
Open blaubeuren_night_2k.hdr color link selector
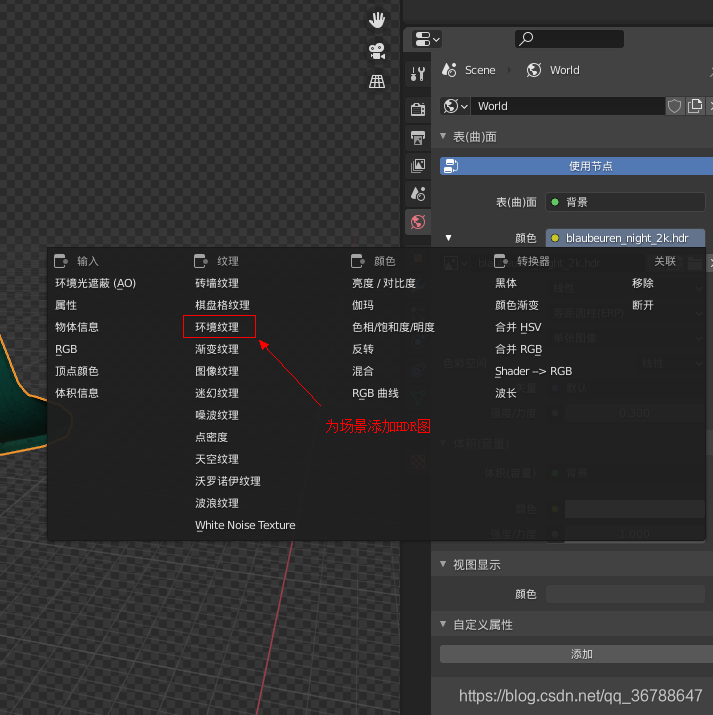point(625,238)
